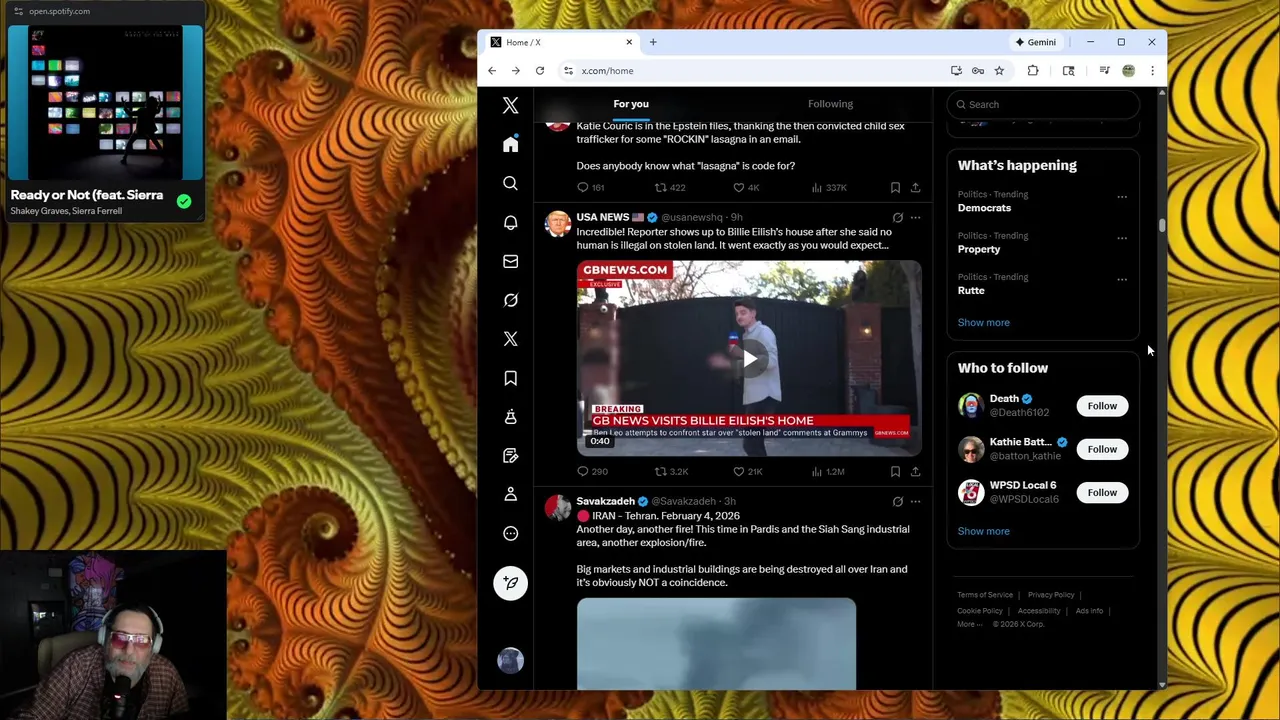Open Chrome three-dot menu
Viewport: 1280px width, 720px height.
(1152, 71)
